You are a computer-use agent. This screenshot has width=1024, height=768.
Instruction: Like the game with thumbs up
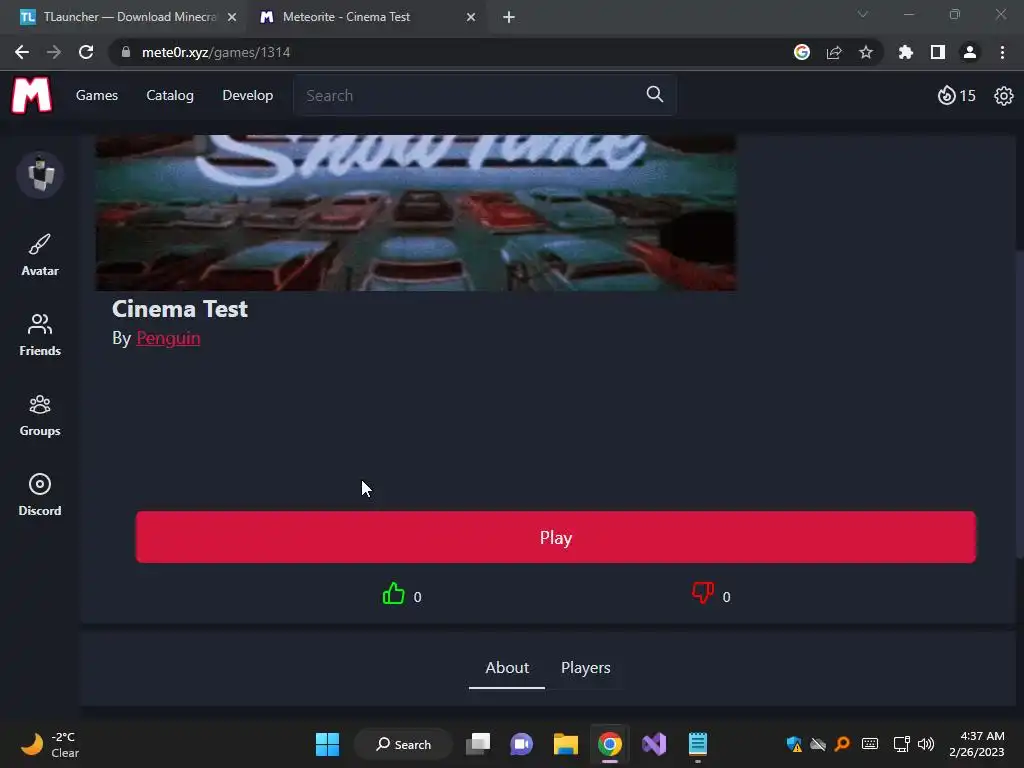coord(393,593)
